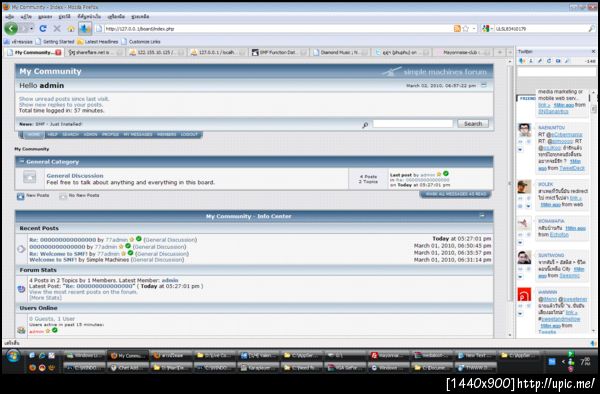Open a new tab with the plus button
This screenshot has height=394, width=600.
pos(499,52)
